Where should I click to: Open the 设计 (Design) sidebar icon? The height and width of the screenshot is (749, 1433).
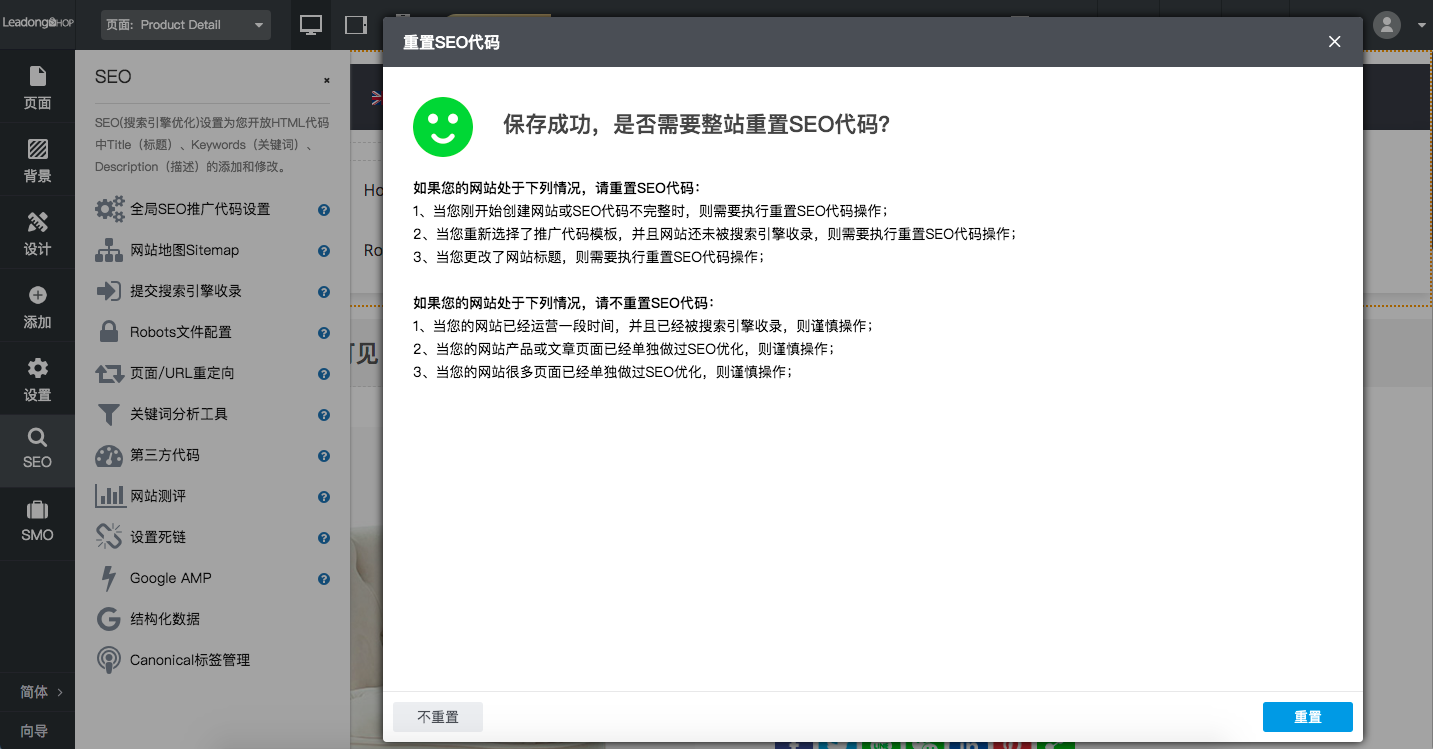point(37,232)
